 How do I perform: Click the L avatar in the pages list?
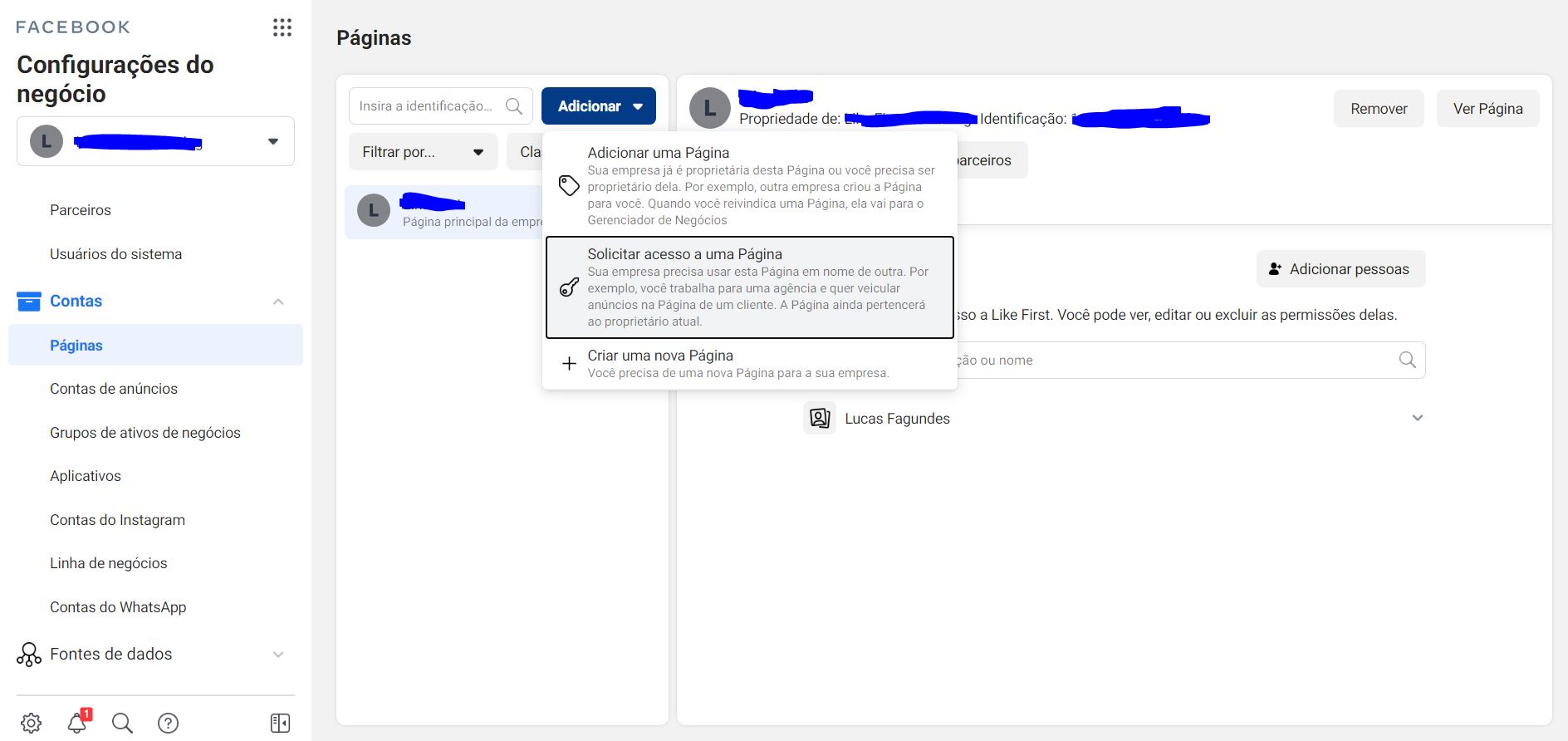pyautogui.click(x=374, y=211)
